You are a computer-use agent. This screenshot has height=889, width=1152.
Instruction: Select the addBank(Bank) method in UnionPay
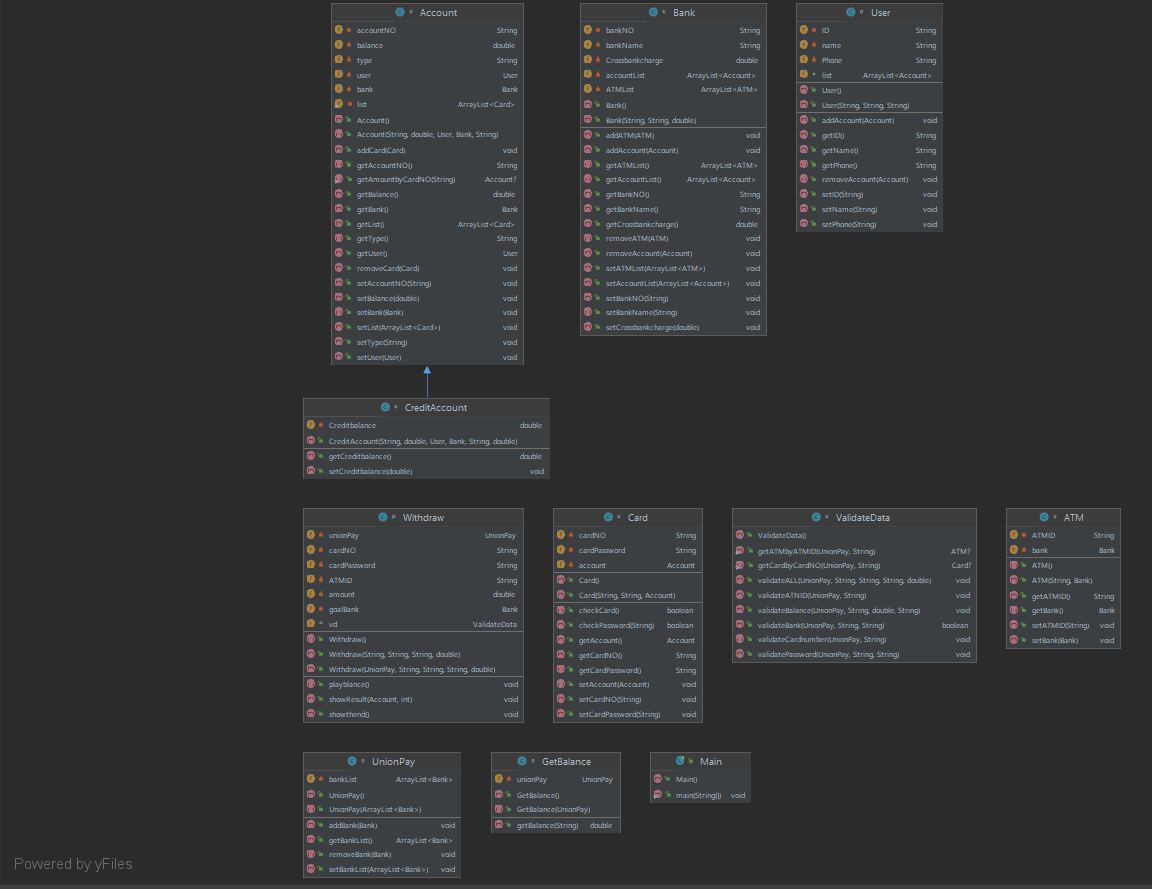[x=382, y=825]
